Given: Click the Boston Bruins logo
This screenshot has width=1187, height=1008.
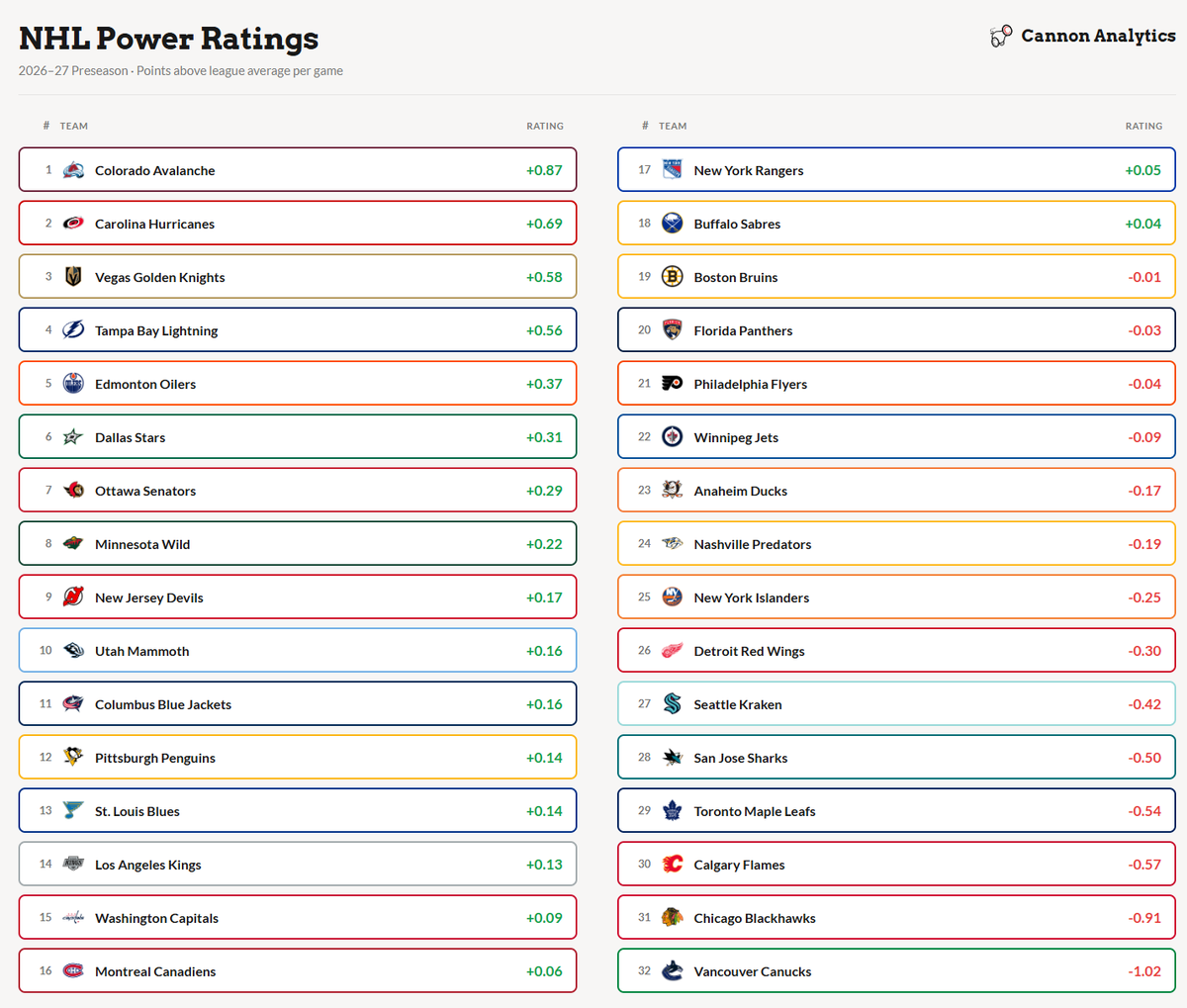Looking at the screenshot, I should (x=673, y=277).
